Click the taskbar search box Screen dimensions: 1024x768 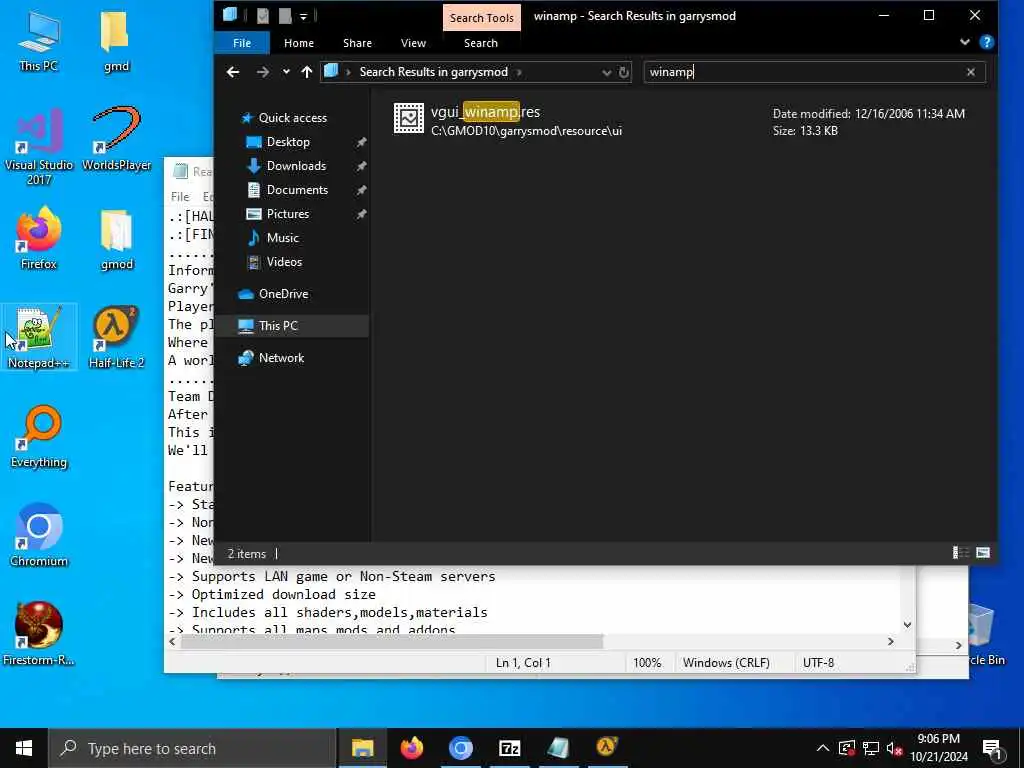192,748
